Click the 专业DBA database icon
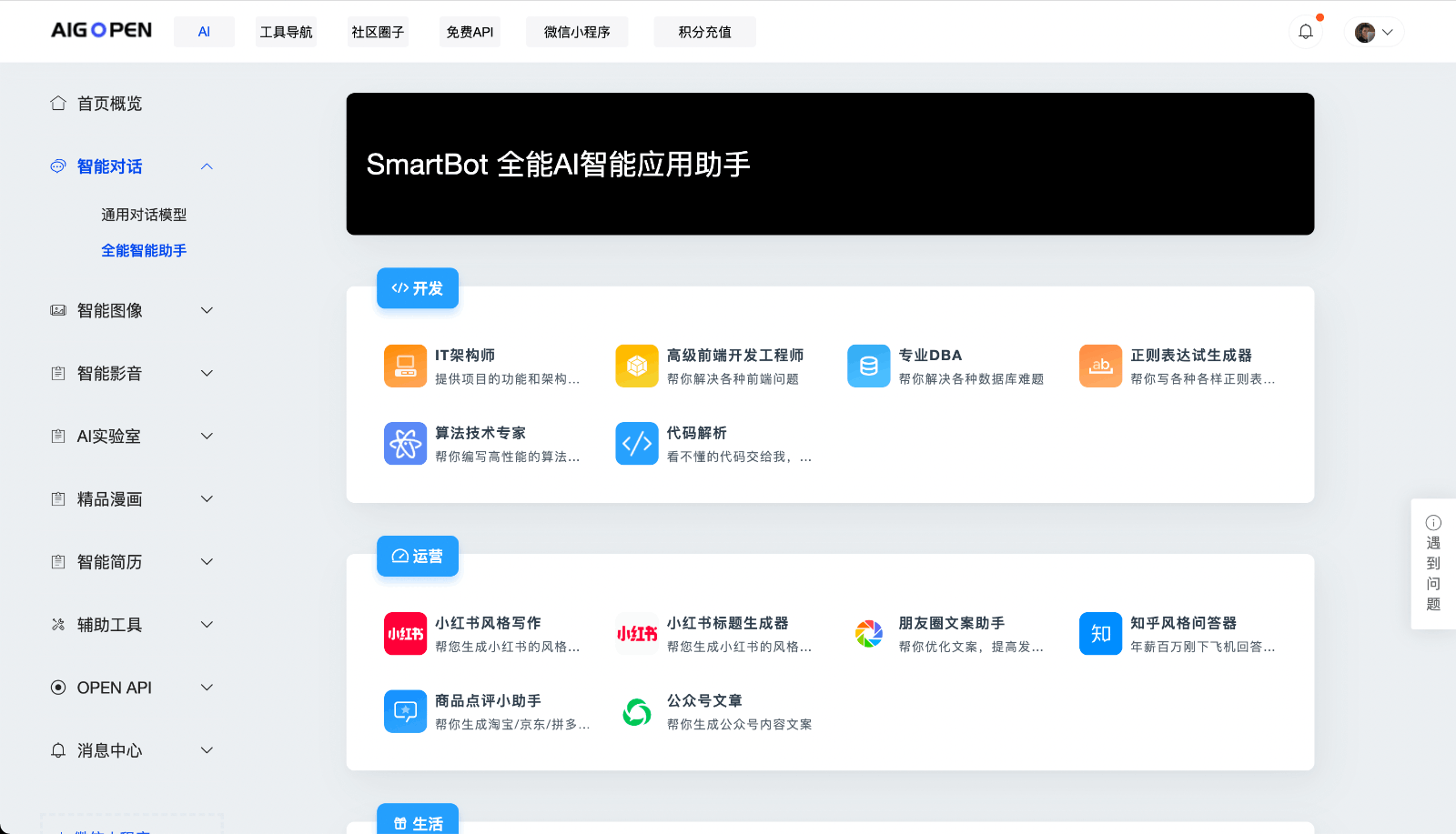The width and height of the screenshot is (1456, 834). 868,366
